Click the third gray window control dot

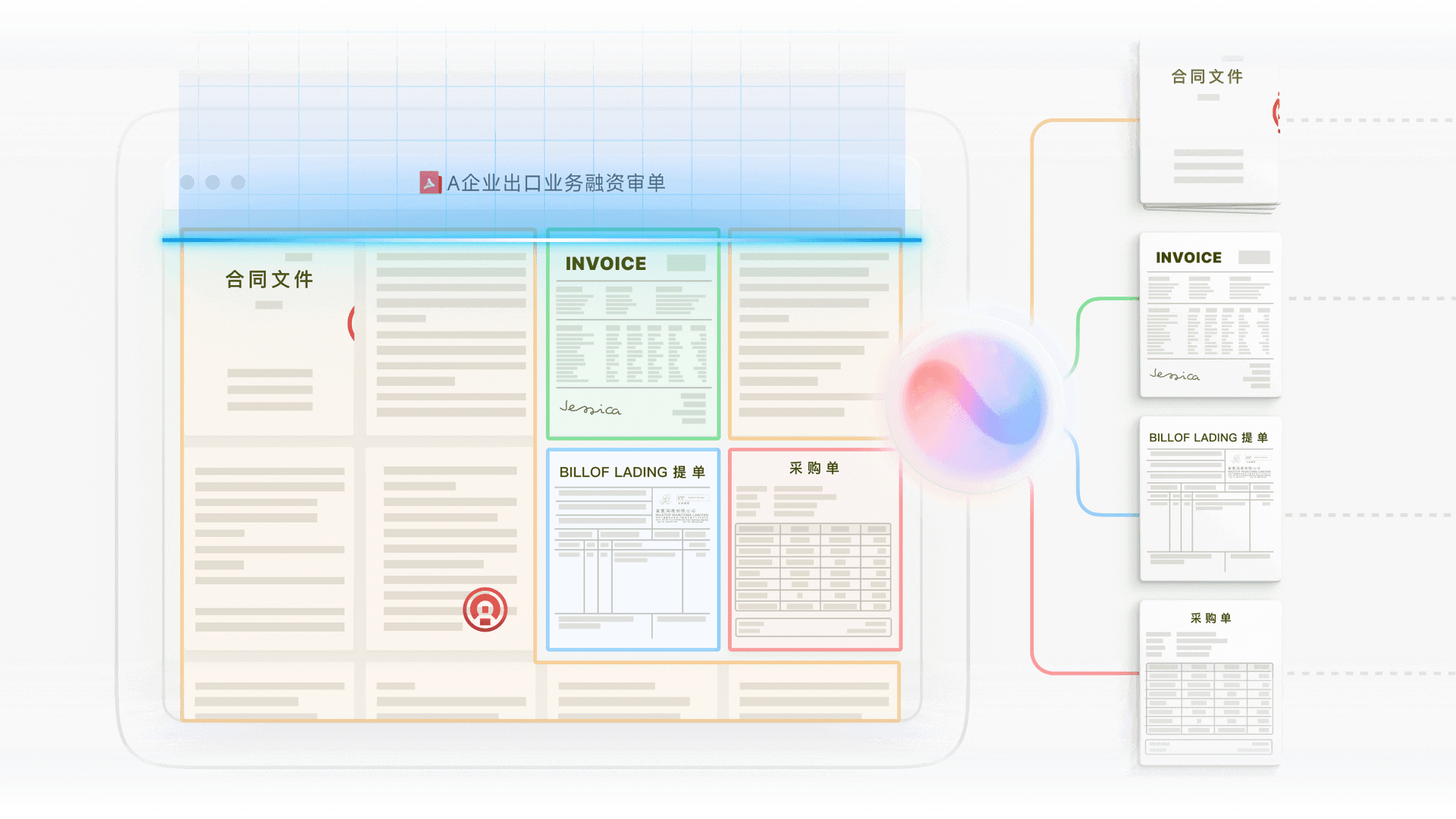tap(238, 182)
